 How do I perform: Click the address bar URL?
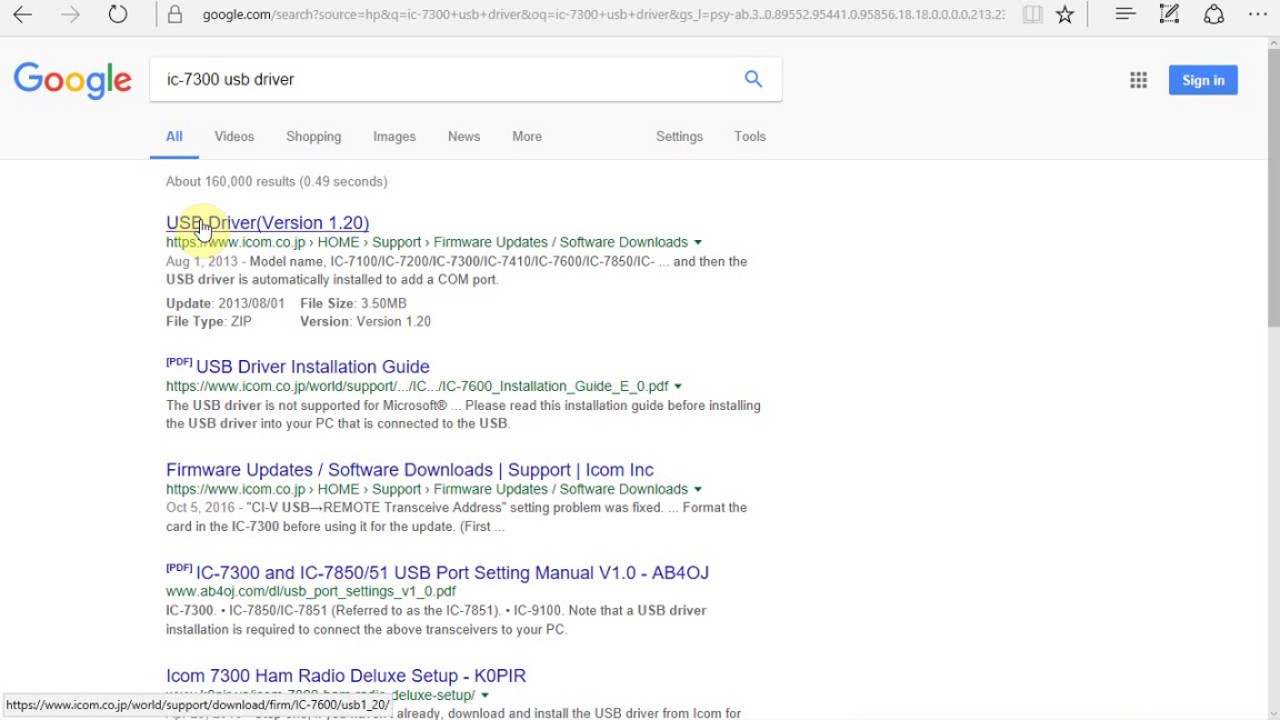(x=604, y=15)
